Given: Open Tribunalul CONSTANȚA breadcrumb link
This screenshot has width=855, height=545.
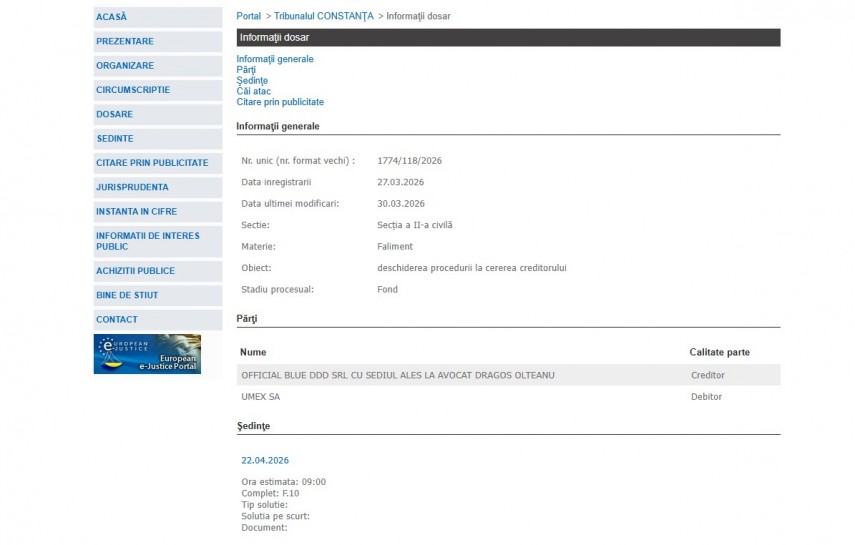Looking at the screenshot, I should (323, 16).
